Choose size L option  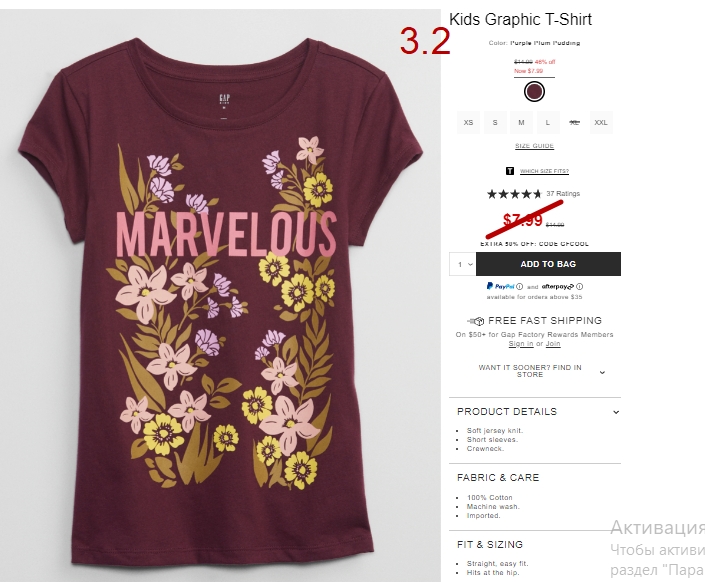[548, 122]
